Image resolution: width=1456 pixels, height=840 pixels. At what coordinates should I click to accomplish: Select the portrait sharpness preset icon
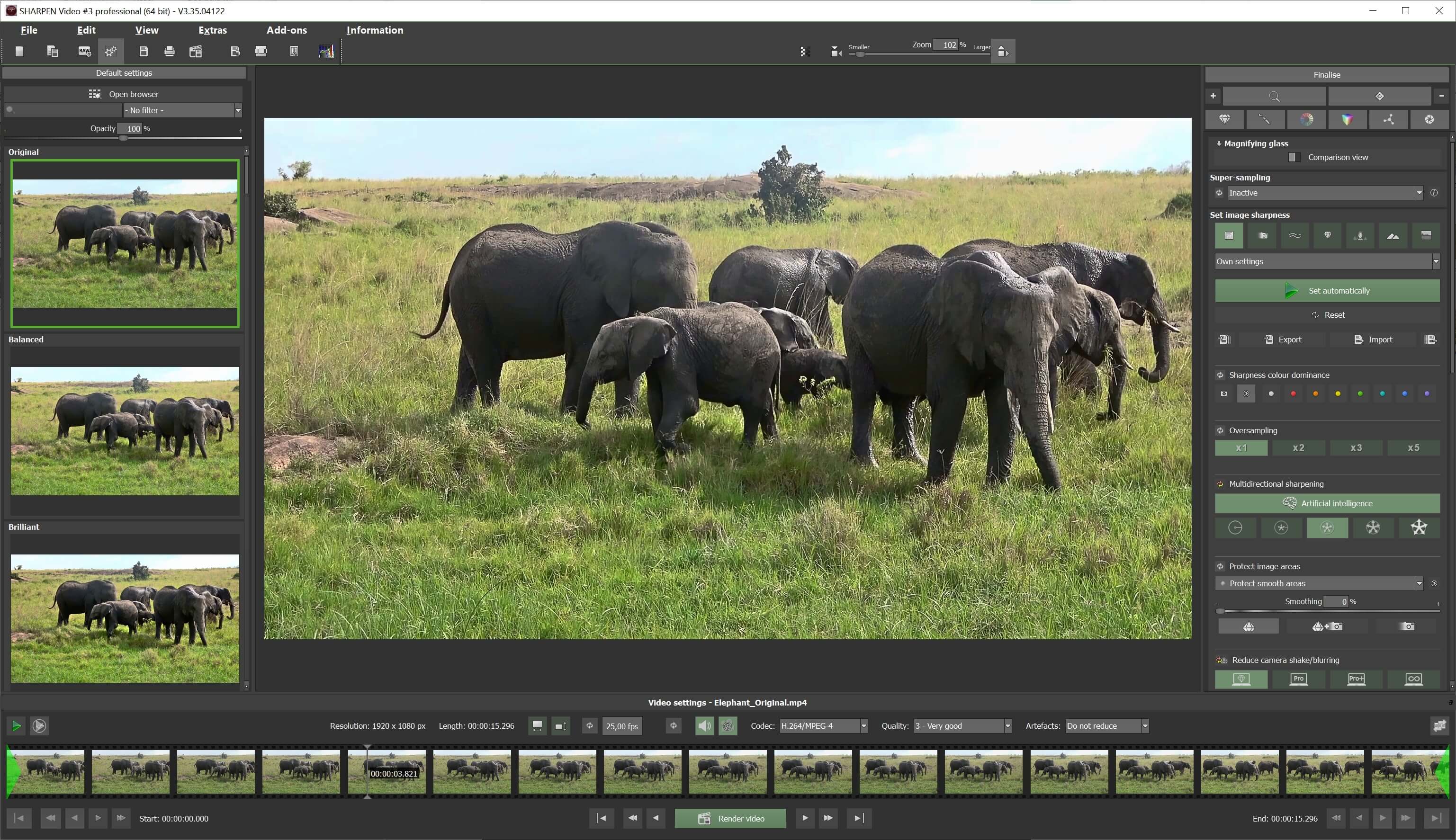(x=1360, y=235)
